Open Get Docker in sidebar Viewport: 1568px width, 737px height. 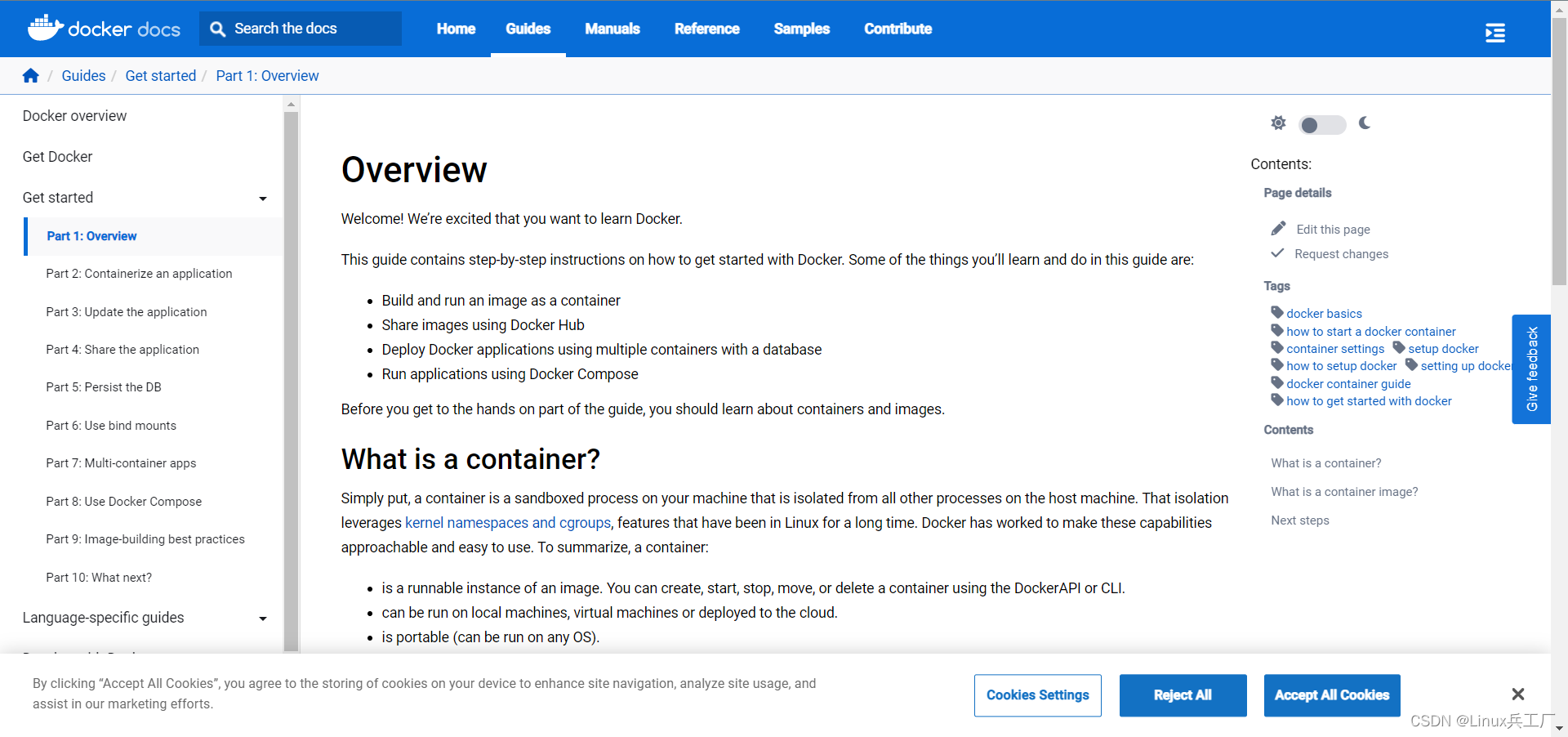pos(57,157)
